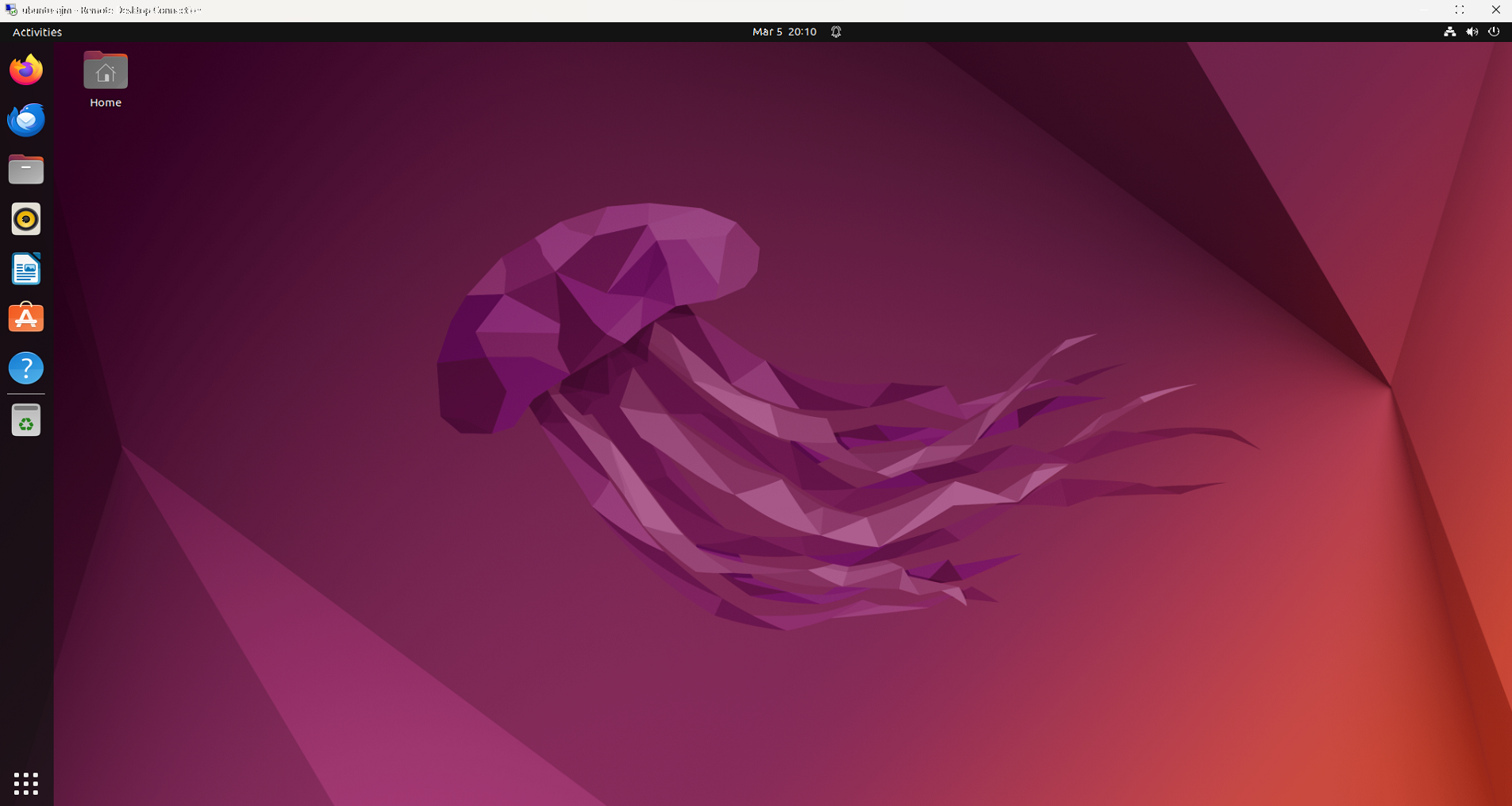
Task: Show all applications grid
Action: tap(25, 783)
